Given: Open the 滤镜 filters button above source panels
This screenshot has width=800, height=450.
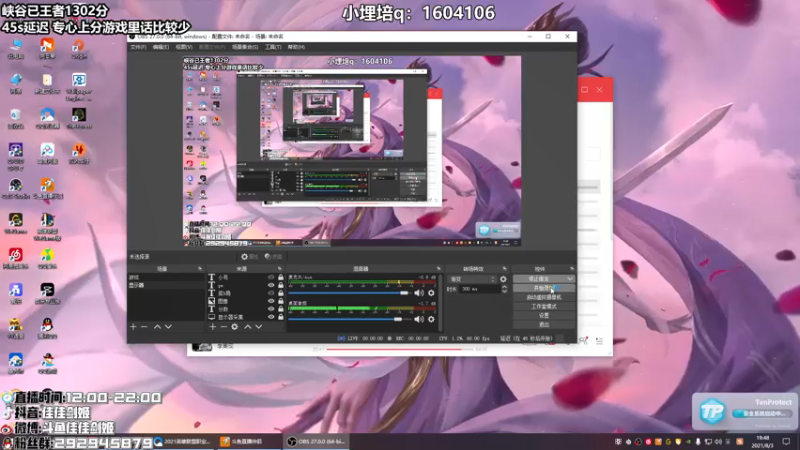Looking at the screenshot, I should (273, 257).
